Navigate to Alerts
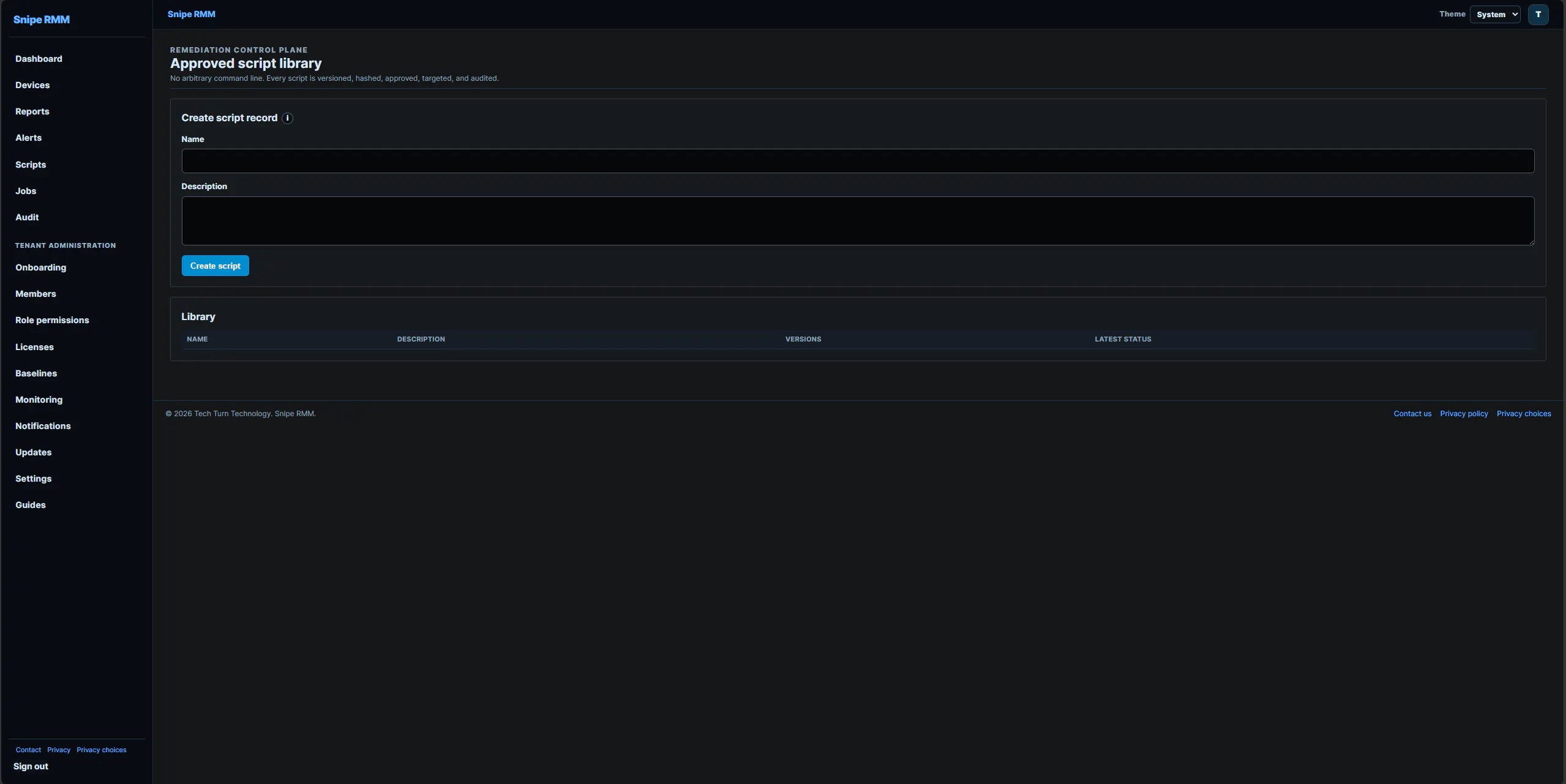Viewport: 1566px width, 784px height. point(29,138)
